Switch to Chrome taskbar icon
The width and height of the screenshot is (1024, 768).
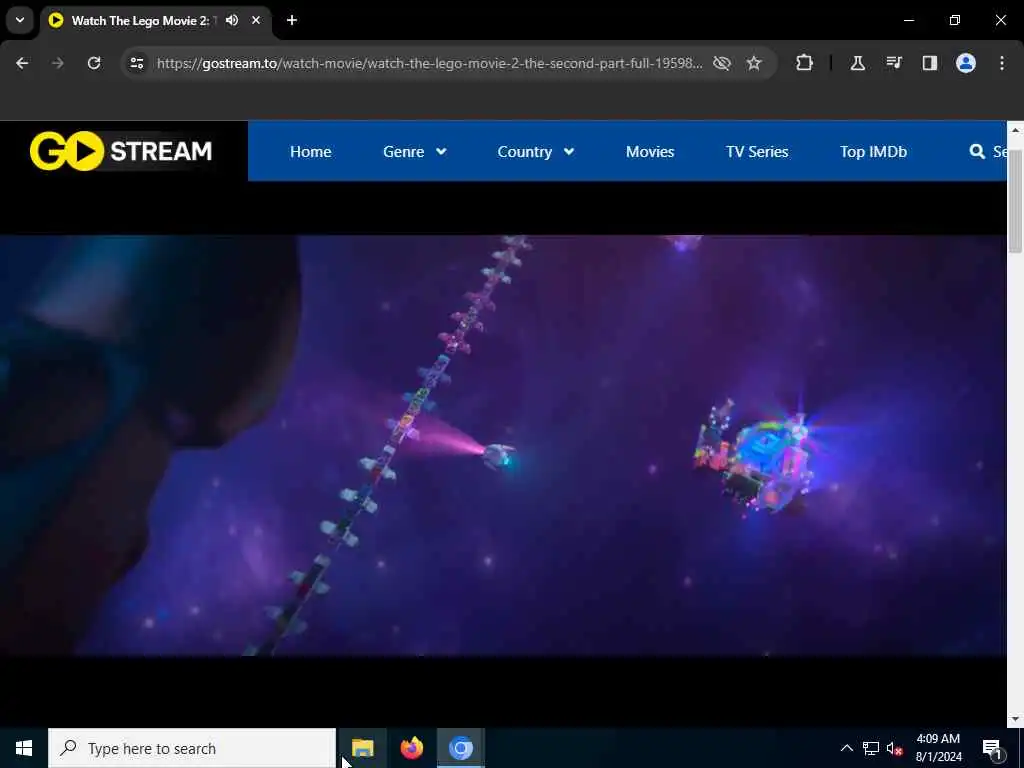(x=460, y=748)
